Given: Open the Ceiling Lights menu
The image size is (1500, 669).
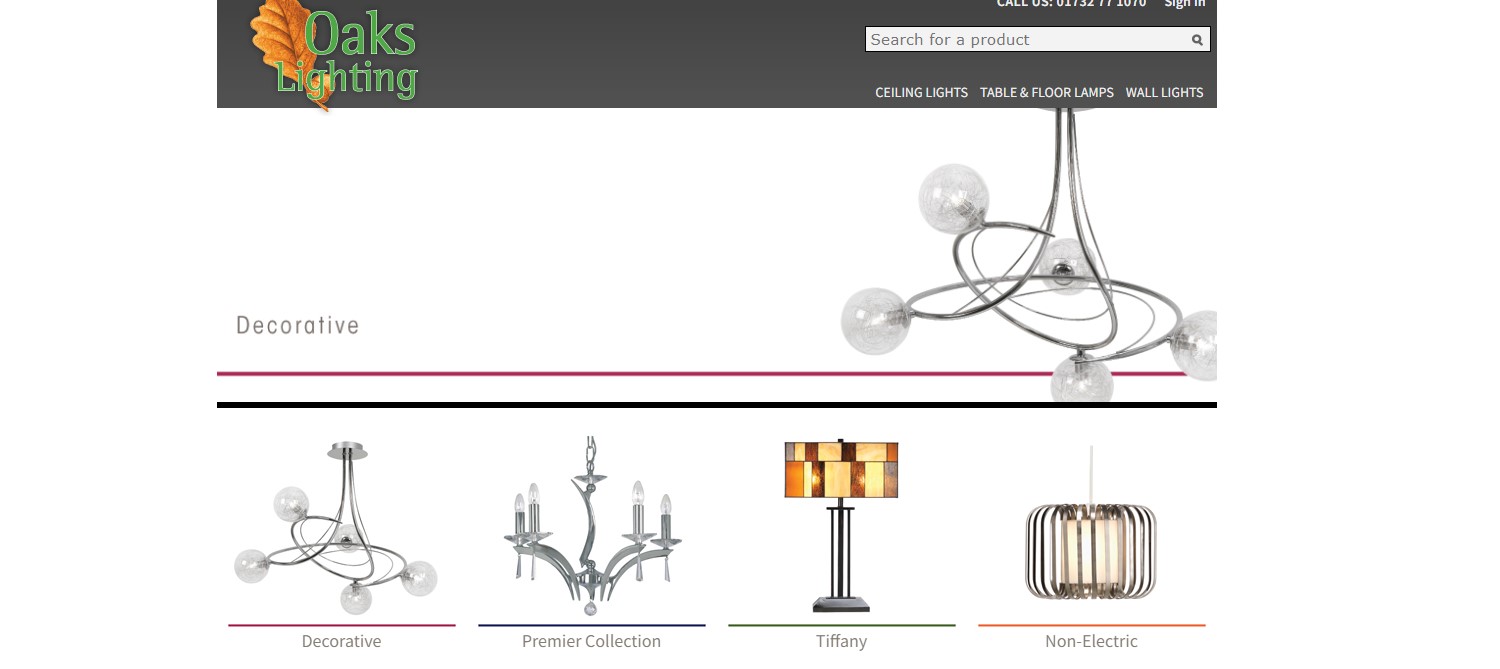Looking at the screenshot, I should pyautogui.click(x=921, y=92).
